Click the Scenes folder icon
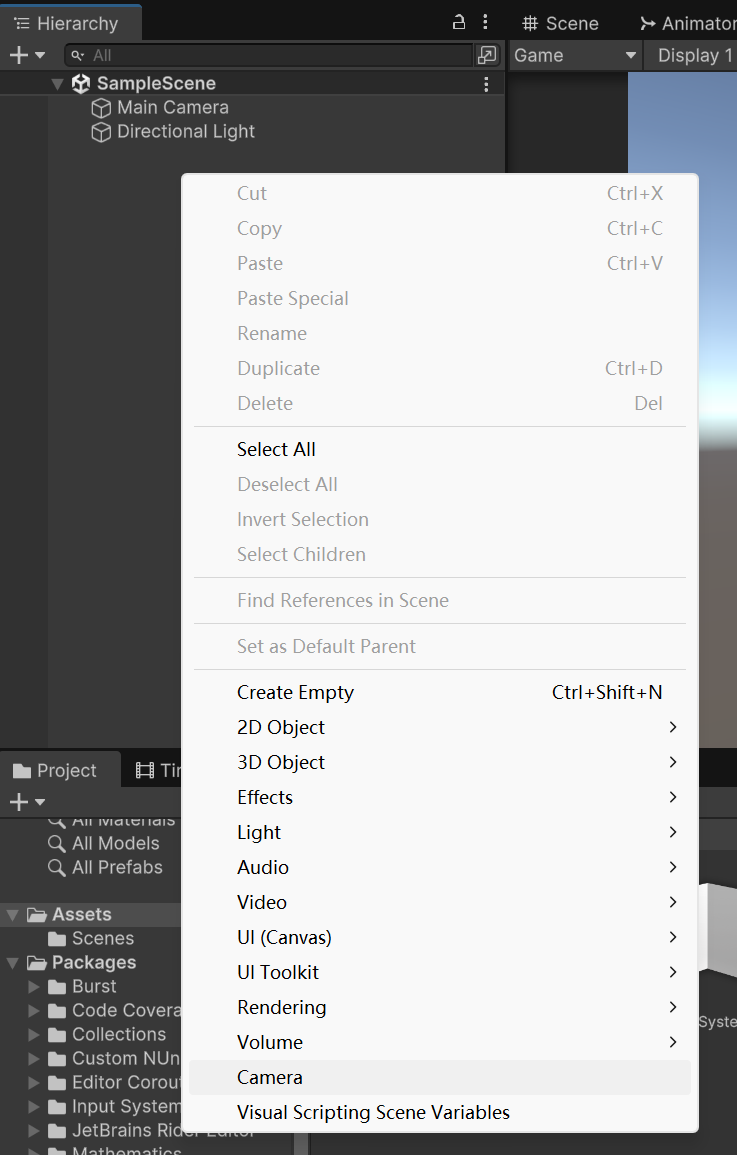 (57, 939)
